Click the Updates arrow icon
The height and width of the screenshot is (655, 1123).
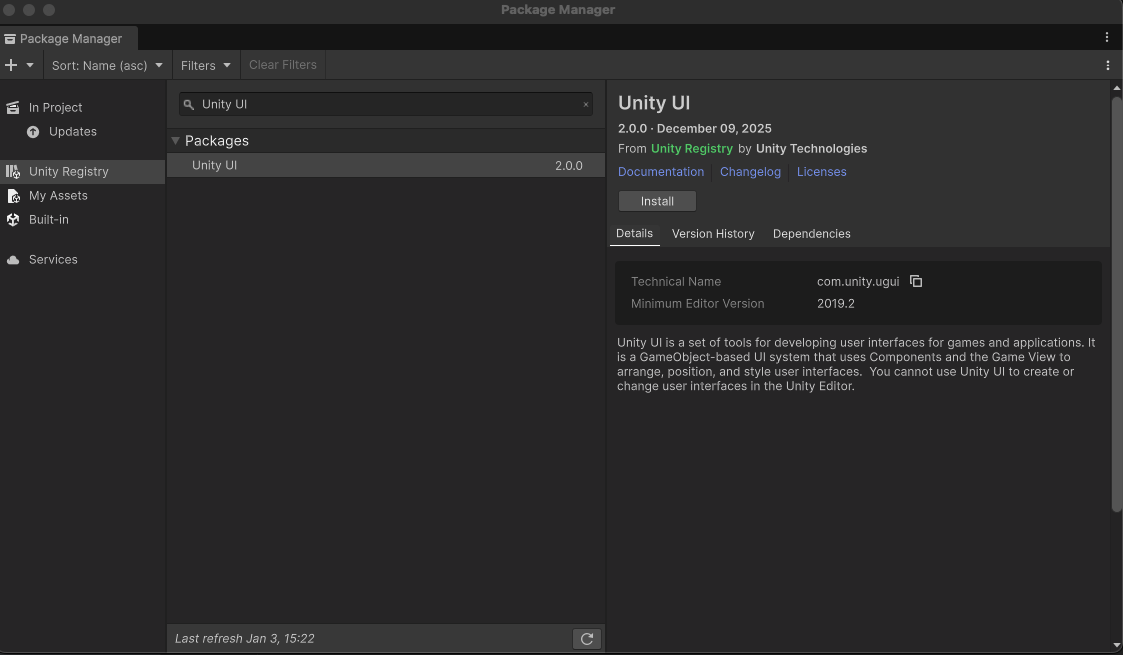point(33,132)
